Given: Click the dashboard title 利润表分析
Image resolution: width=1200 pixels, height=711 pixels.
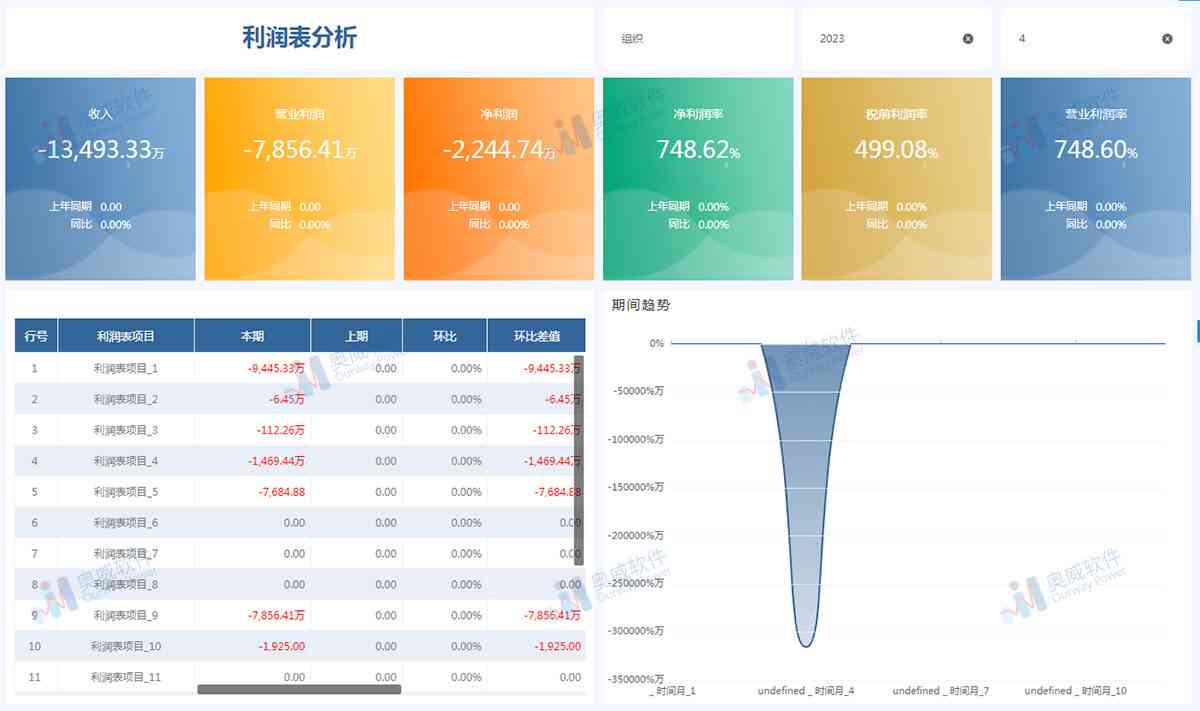Looking at the screenshot, I should [299, 37].
